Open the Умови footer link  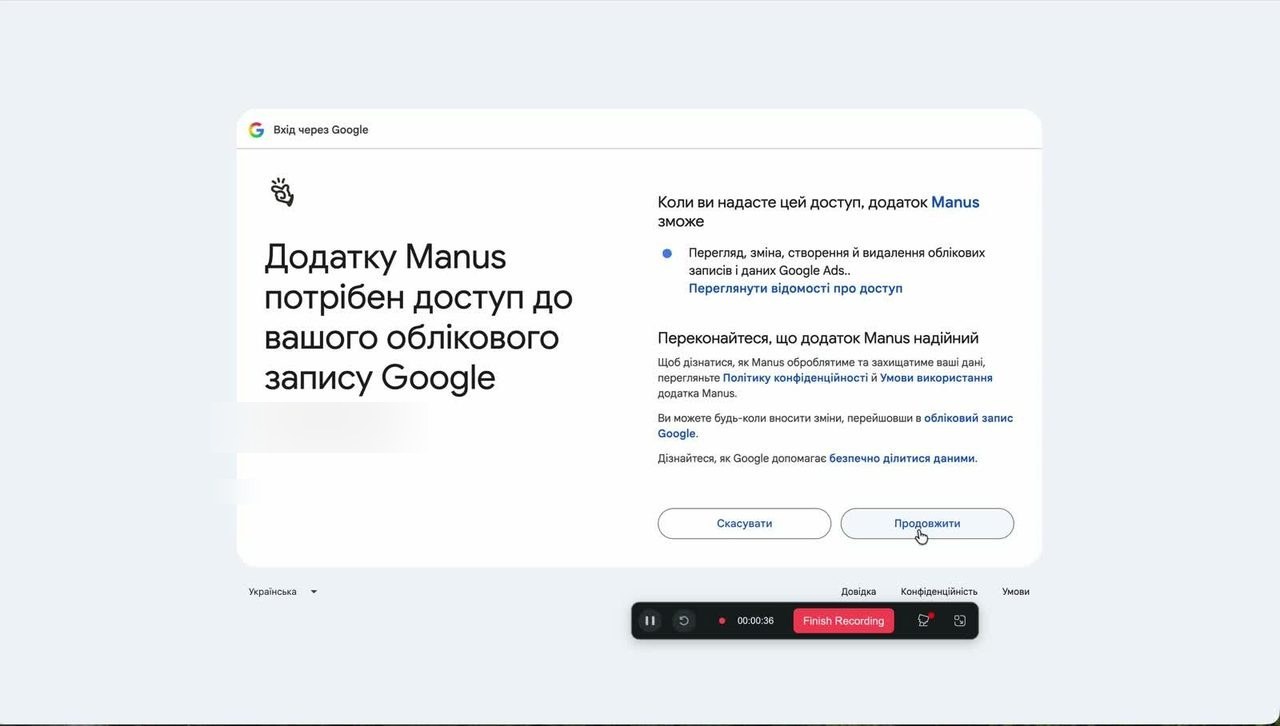(1016, 592)
